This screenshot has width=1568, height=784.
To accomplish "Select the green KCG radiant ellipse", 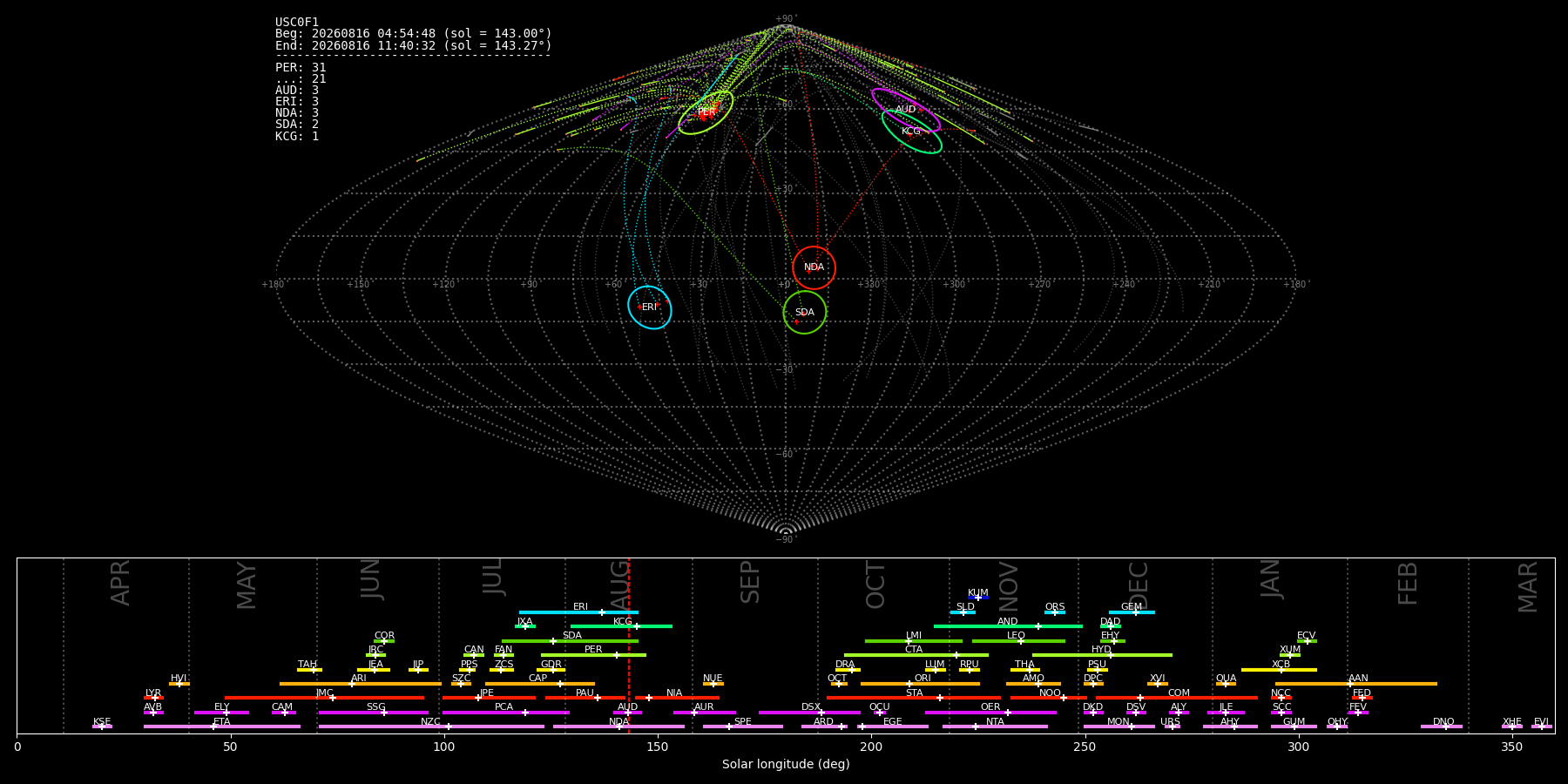I will pos(911,132).
